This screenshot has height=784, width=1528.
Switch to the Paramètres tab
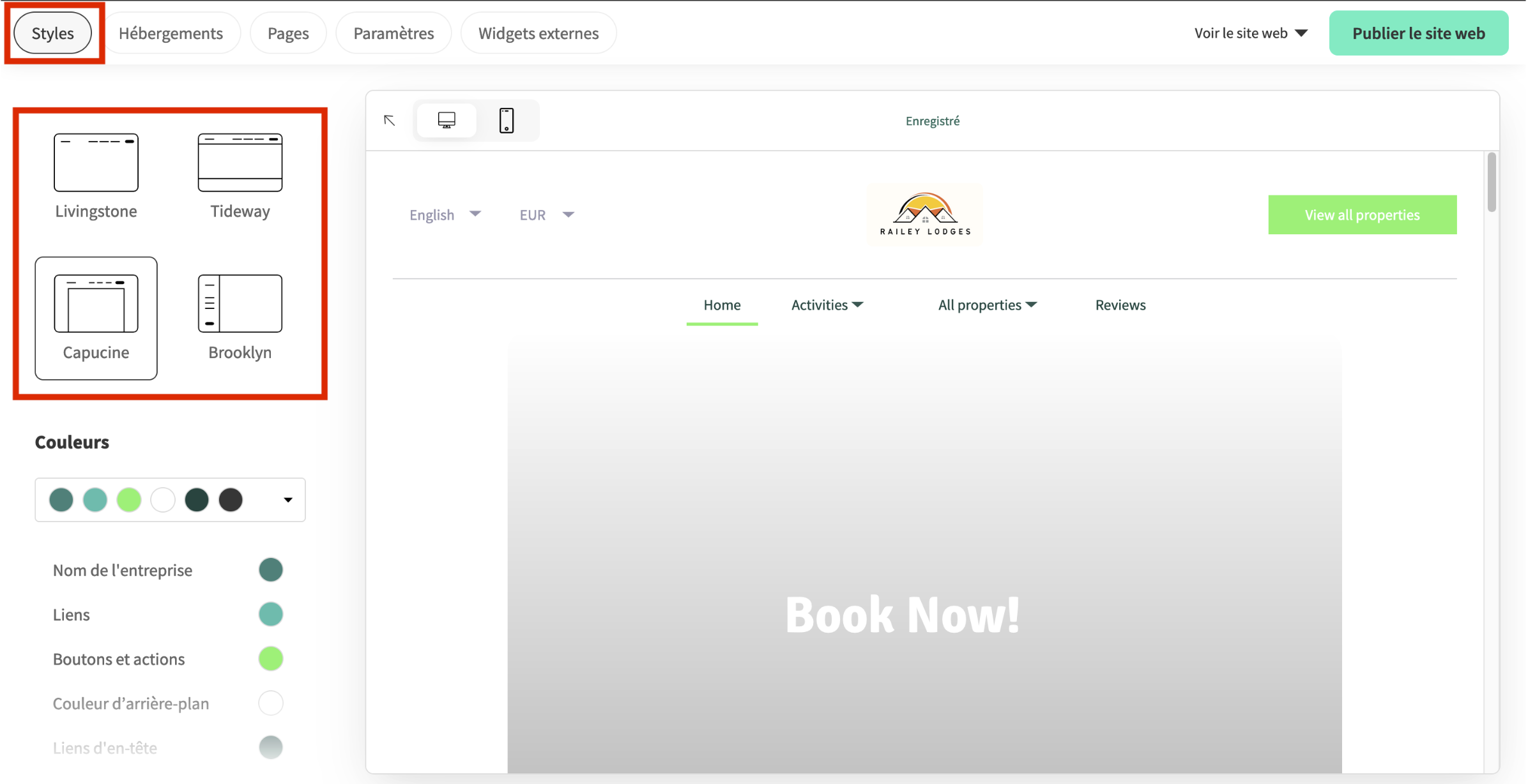[393, 33]
